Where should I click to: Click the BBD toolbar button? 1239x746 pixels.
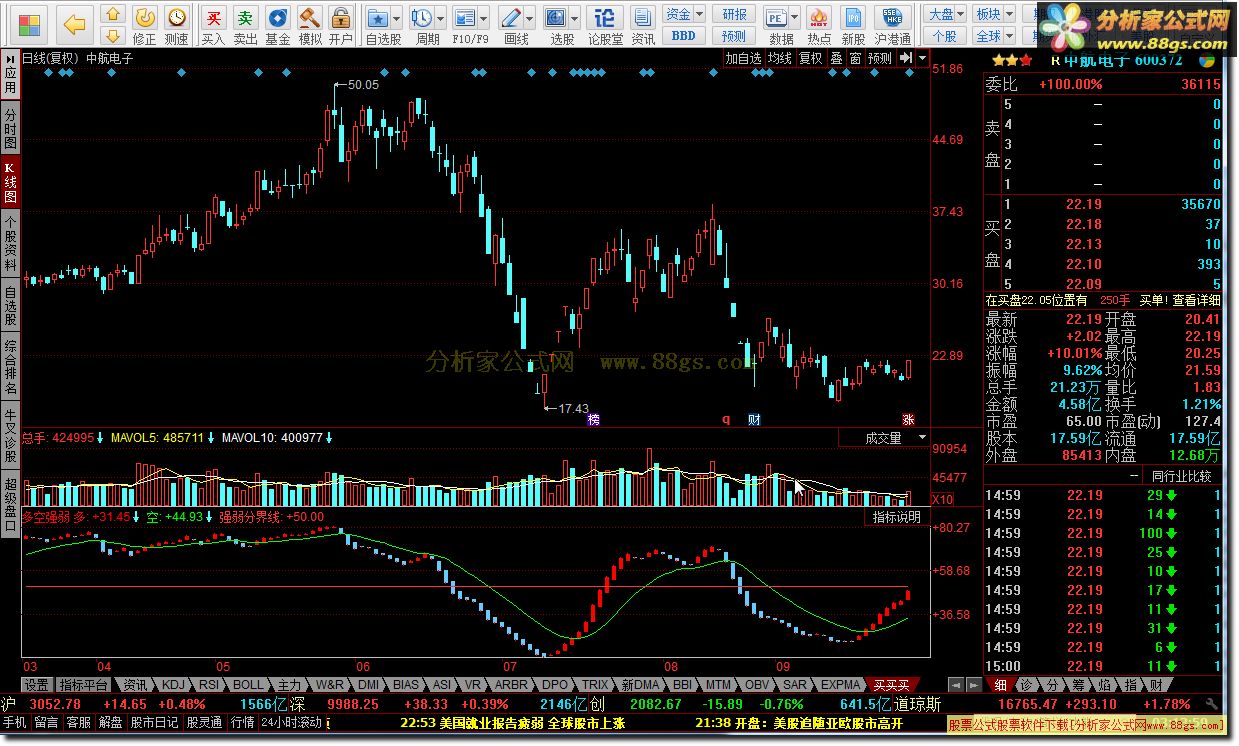(x=683, y=35)
